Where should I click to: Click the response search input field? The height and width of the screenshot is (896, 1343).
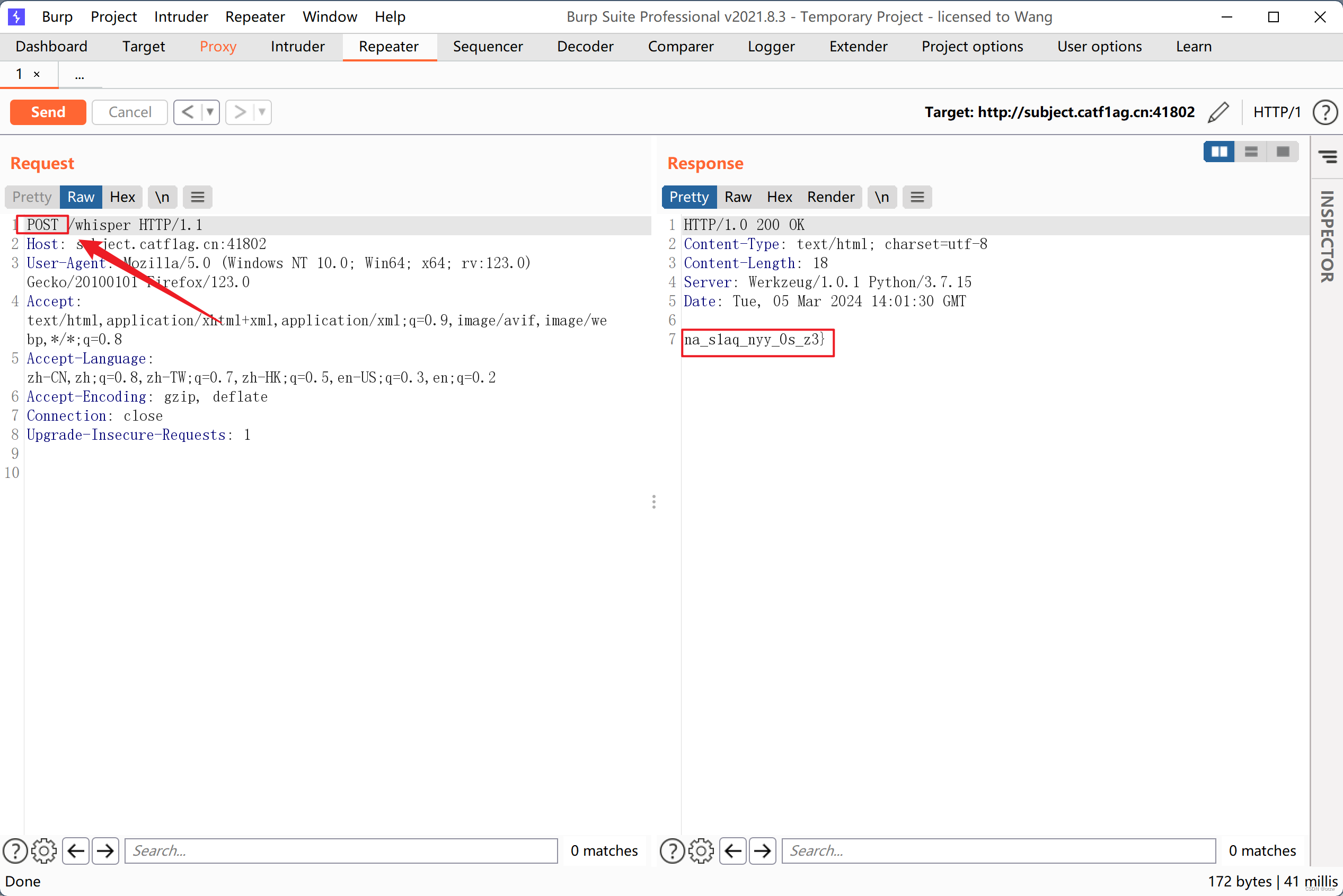click(998, 851)
